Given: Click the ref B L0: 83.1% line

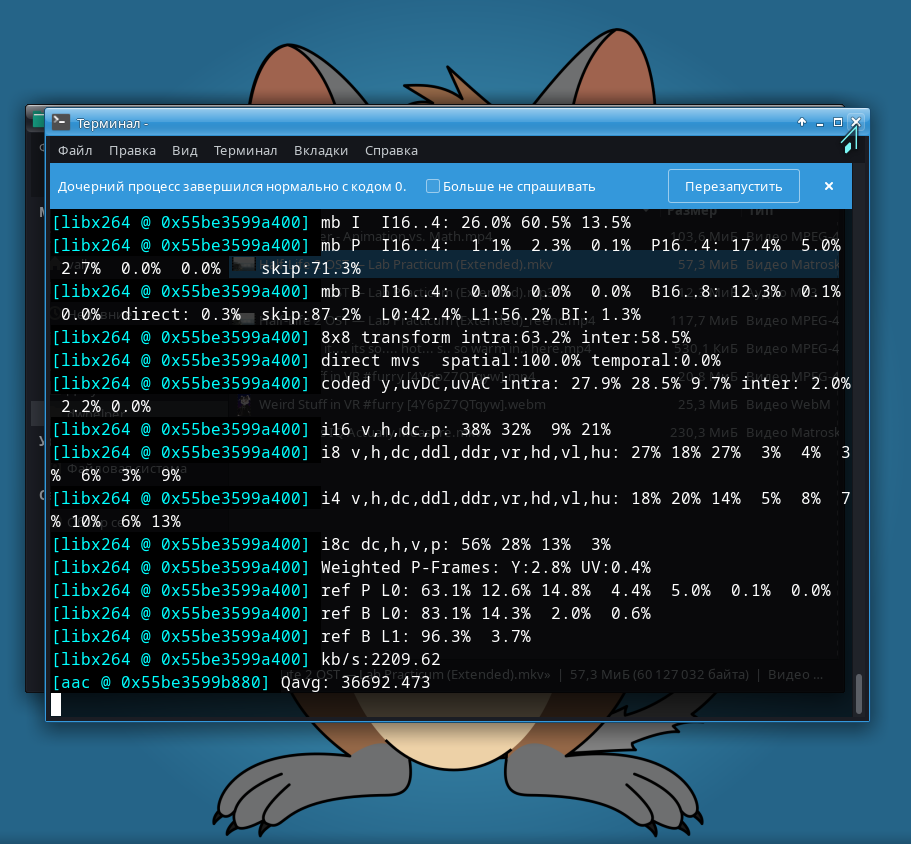Looking at the screenshot, I should [486, 613].
